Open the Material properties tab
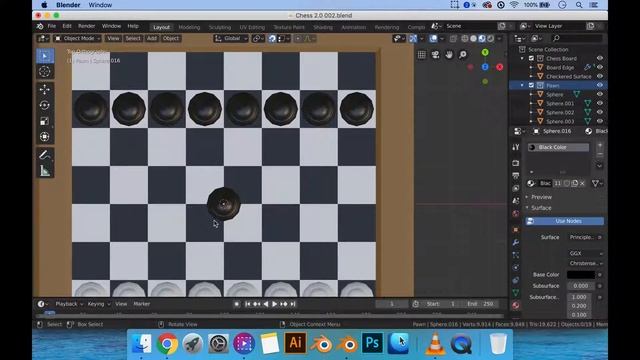 point(516,305)
